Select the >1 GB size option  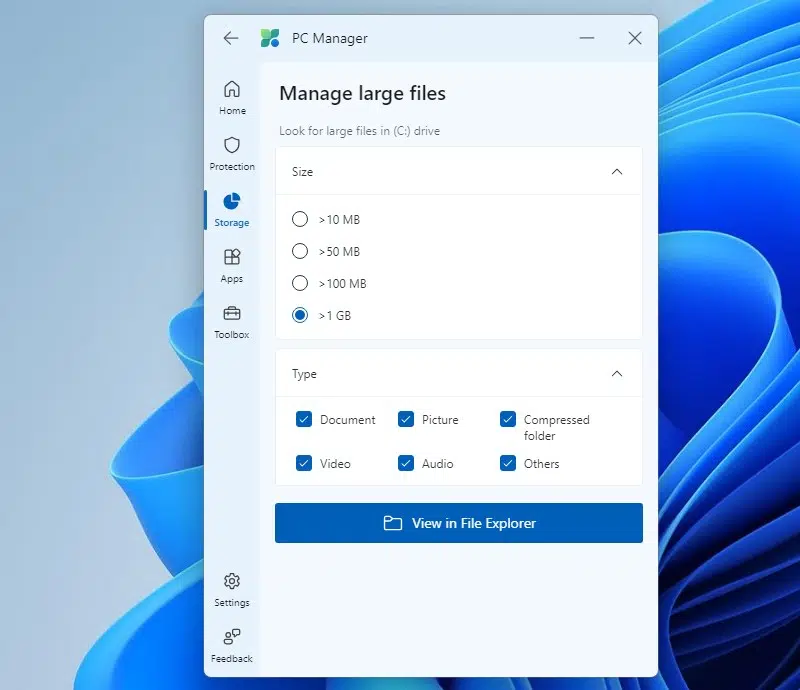click(300, 315)
